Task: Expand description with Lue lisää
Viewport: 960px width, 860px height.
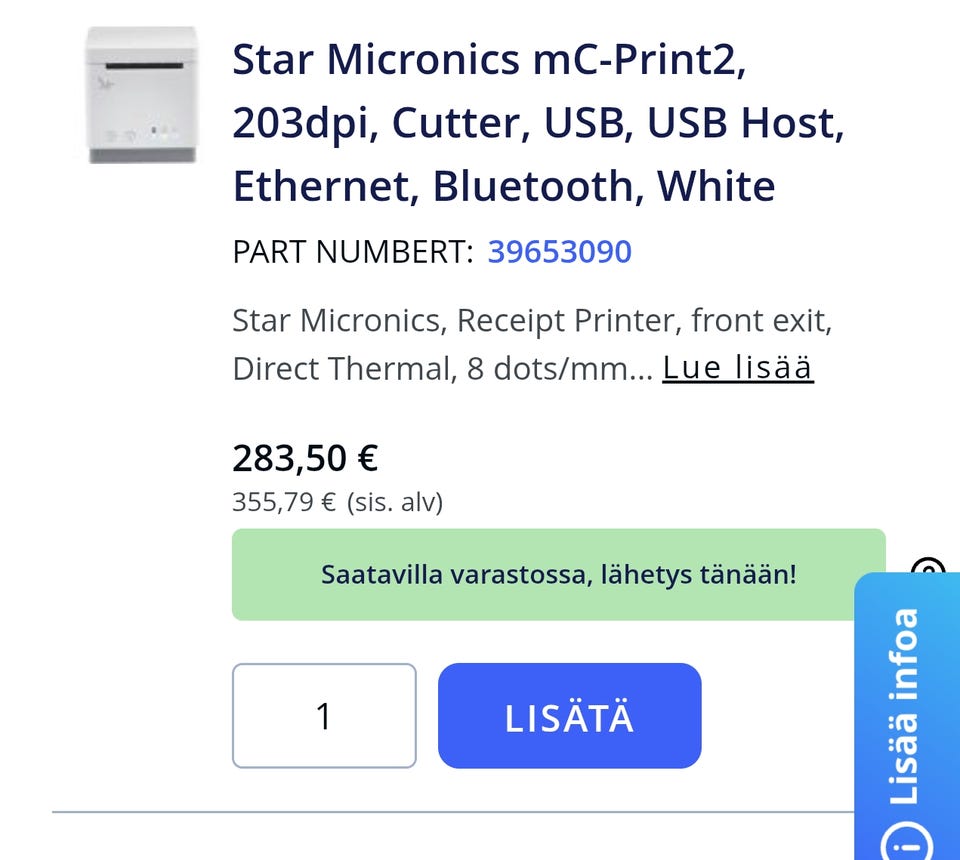Action: (738, 368)
